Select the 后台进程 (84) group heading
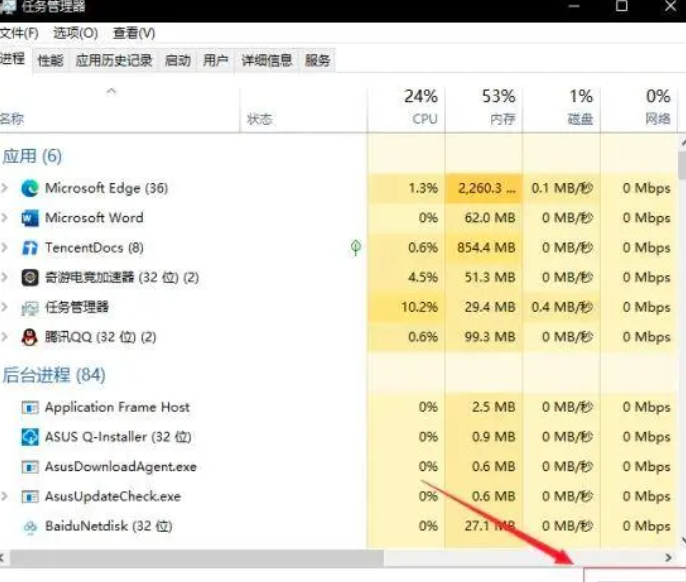 (x=54, y=375)
